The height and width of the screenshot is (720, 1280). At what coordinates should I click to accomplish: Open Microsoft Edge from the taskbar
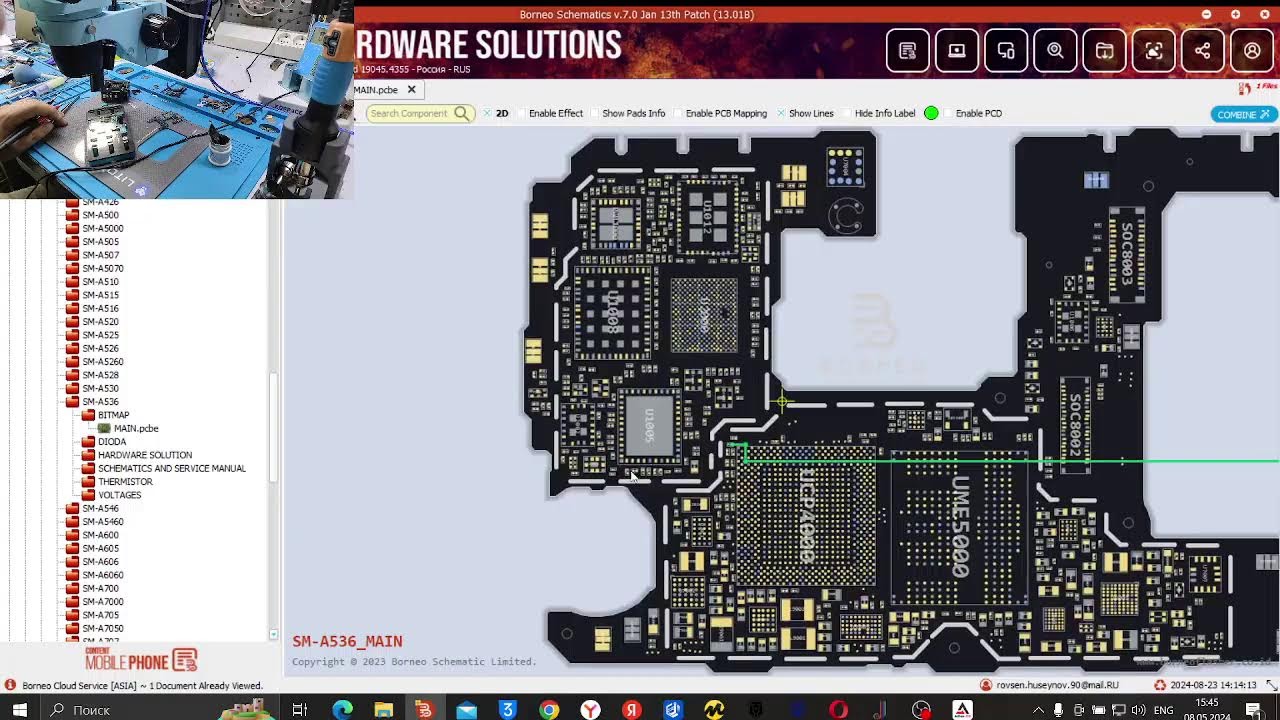click(342, 710)
